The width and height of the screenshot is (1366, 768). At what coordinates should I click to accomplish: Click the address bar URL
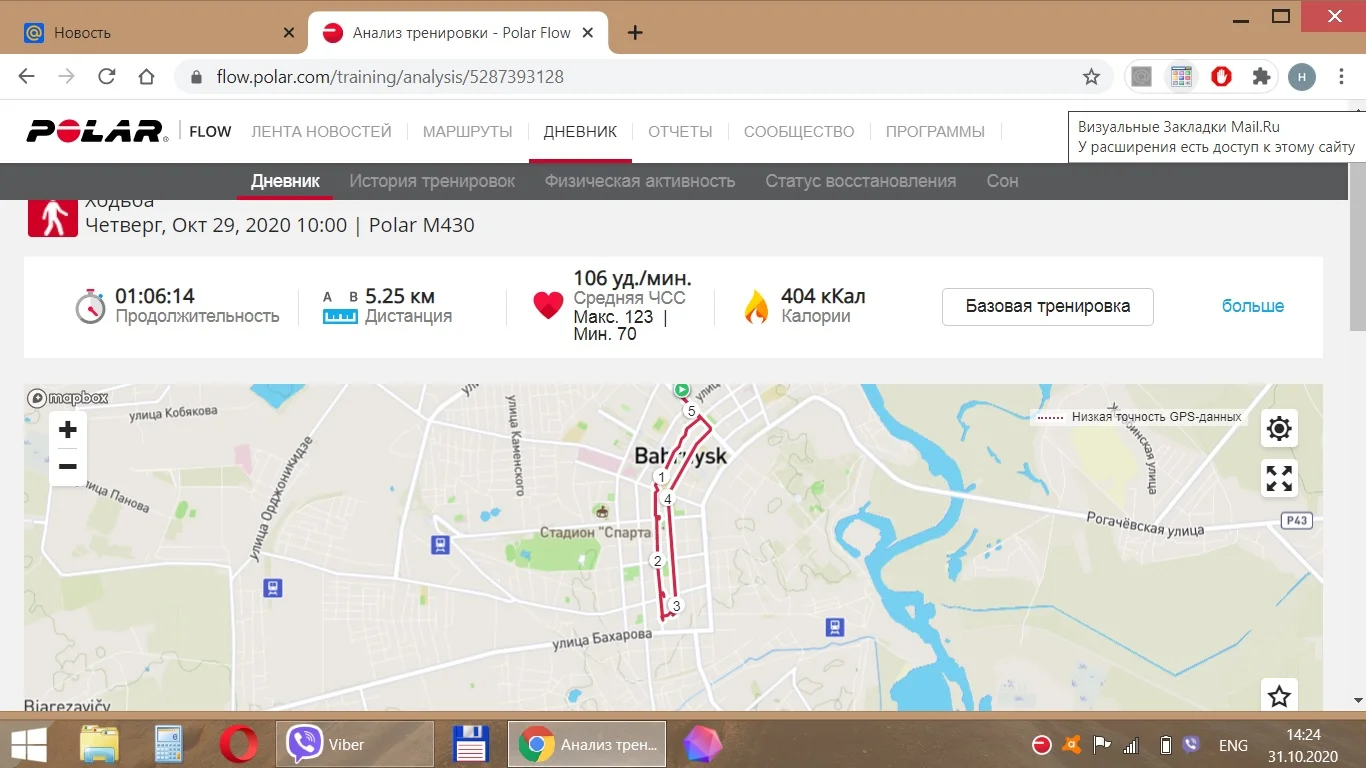click(390, 77)
